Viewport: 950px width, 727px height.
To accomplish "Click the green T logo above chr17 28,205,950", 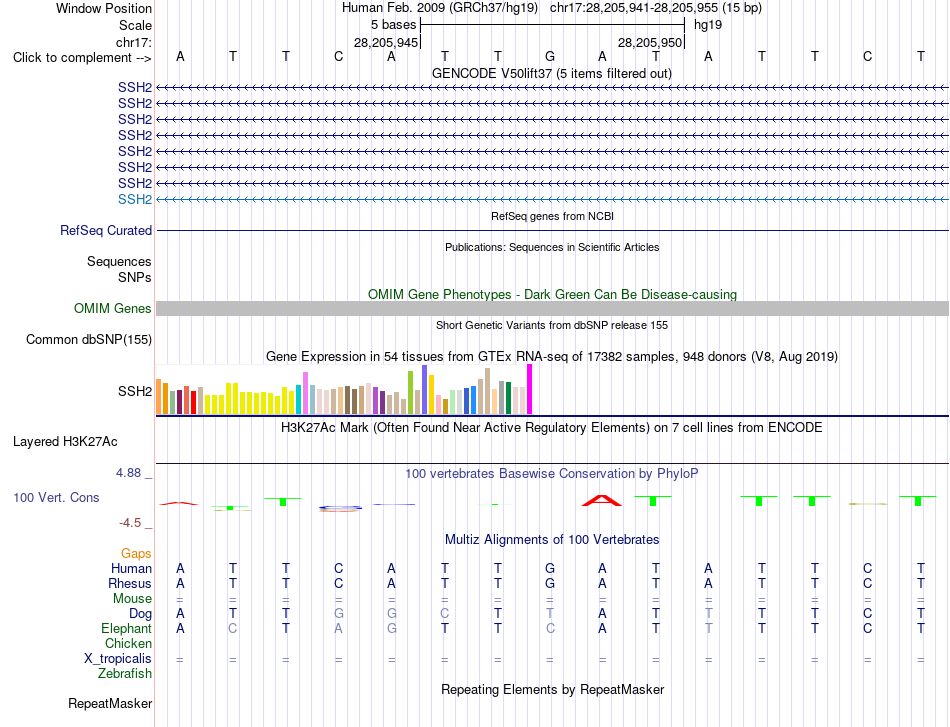I will (653, 500).
